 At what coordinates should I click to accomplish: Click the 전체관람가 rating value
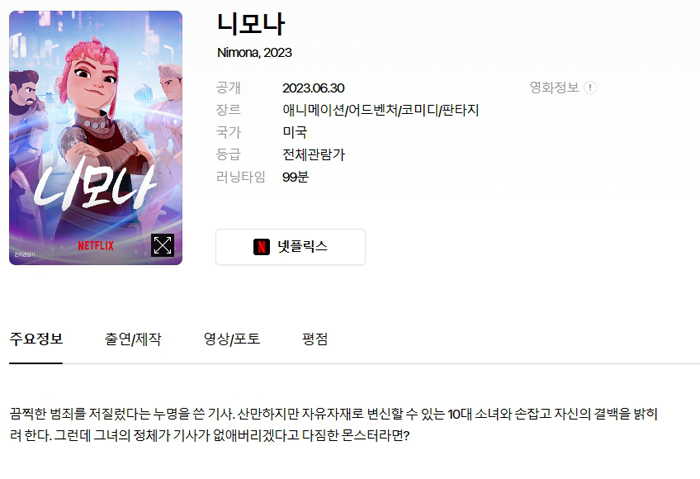pos(313,154)
